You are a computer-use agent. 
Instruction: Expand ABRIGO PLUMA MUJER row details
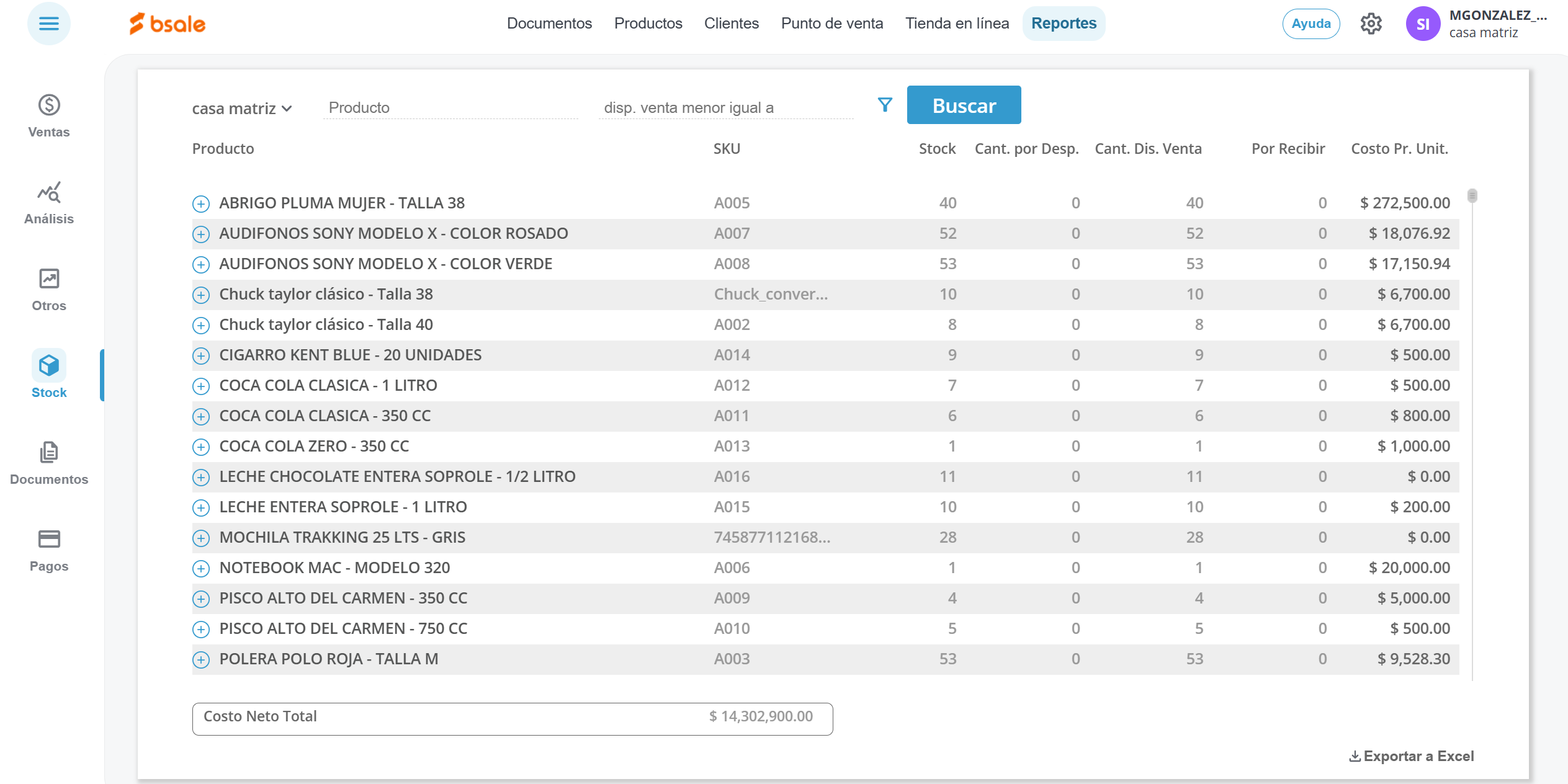pyautogui.click(x=200, y=203)
